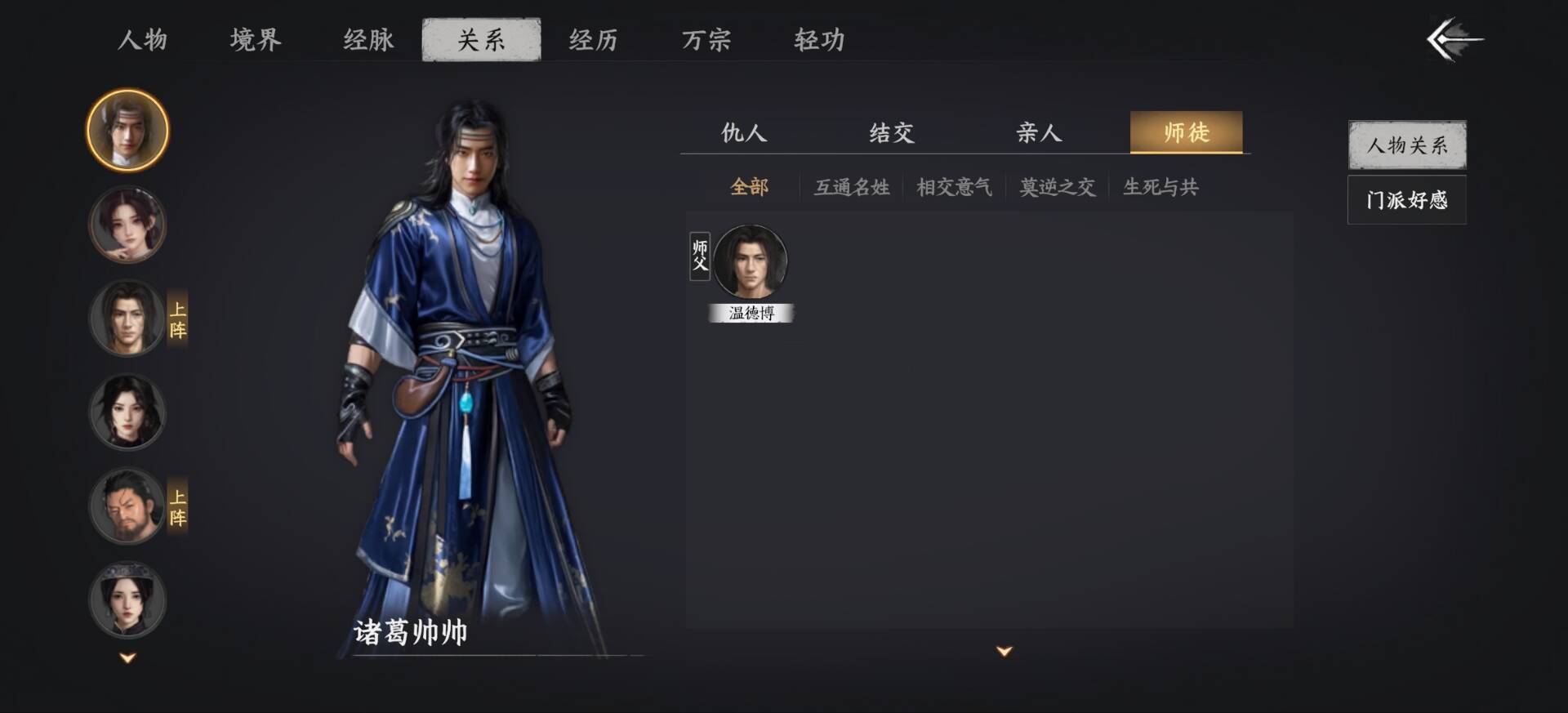
Task: Select the second female character portrait
Action: coord(127,225)
